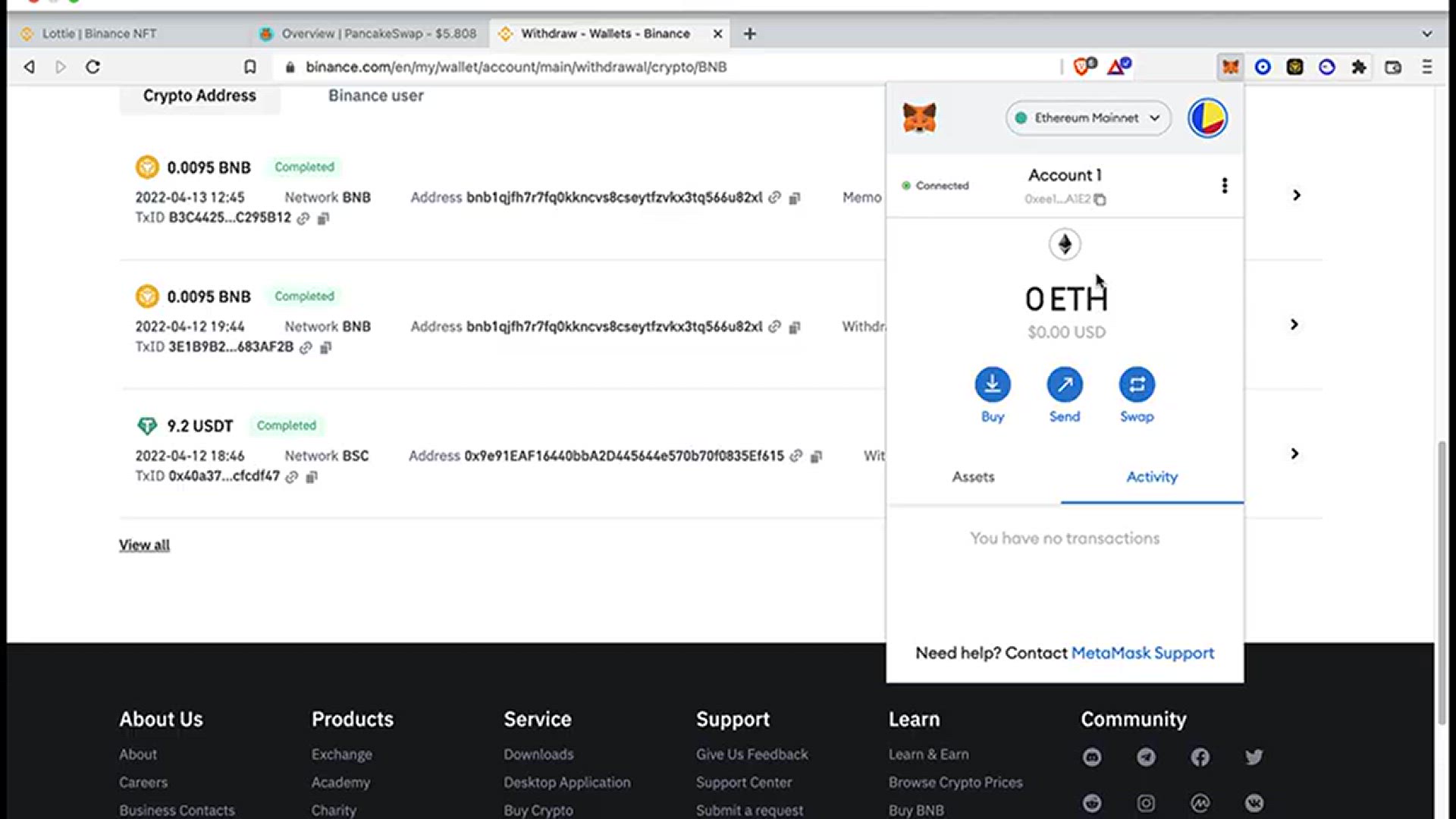Open the Ethereum Mainnet network dropdown
Image resolution: width=1456 pixels, height=819 pixels.
1088,118
